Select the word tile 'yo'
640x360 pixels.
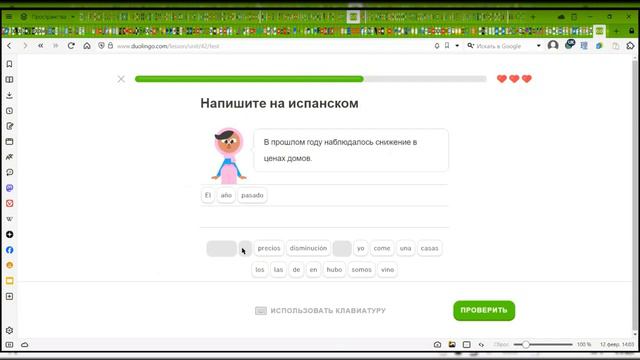[x=360, y=248]
